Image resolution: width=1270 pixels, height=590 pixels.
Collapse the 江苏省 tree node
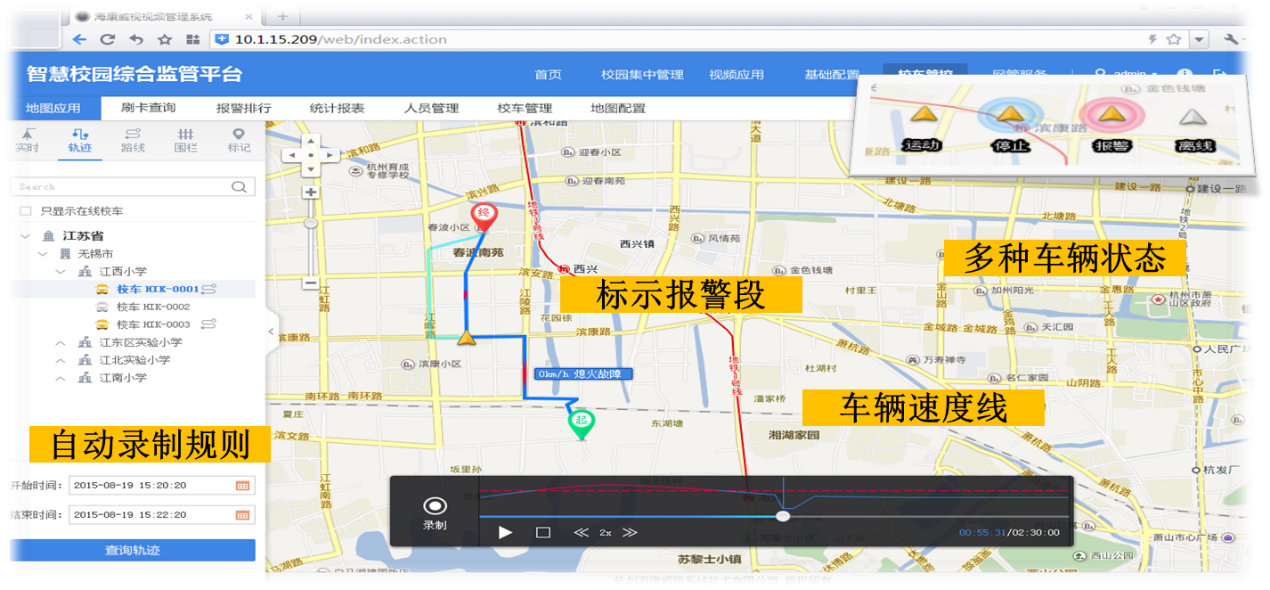(x=25, y=236)
